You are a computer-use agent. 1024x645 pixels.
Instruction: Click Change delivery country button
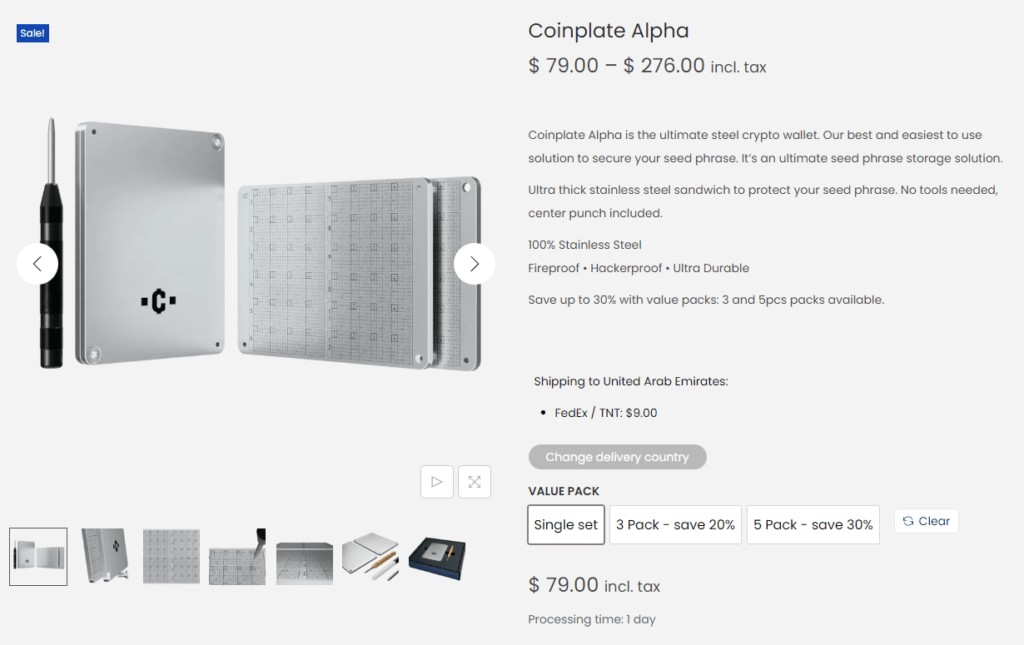(617, 457)
